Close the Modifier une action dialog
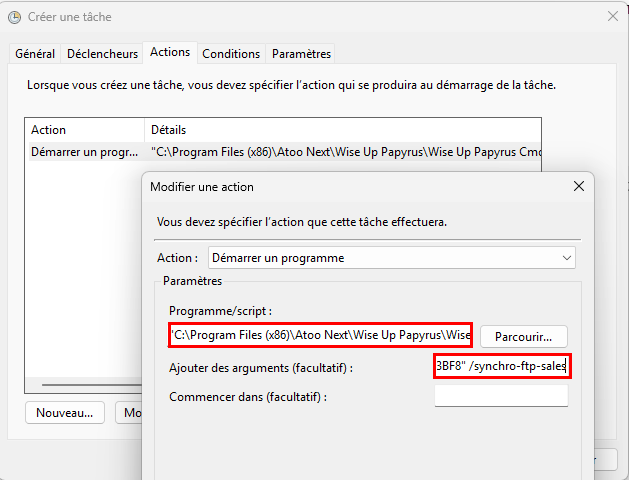Image resolution: width=629 pixels, height=480 pixels. [578, 187]
